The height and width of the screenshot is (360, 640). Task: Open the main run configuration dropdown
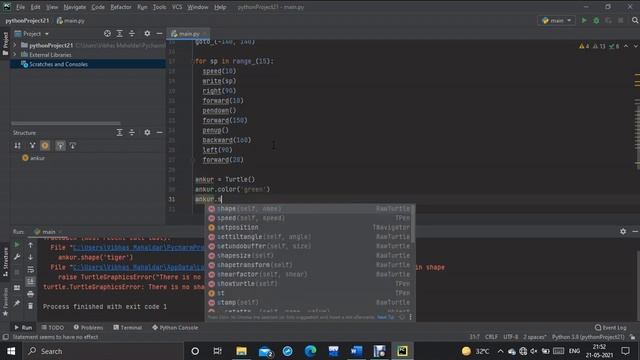coord(557,20)
